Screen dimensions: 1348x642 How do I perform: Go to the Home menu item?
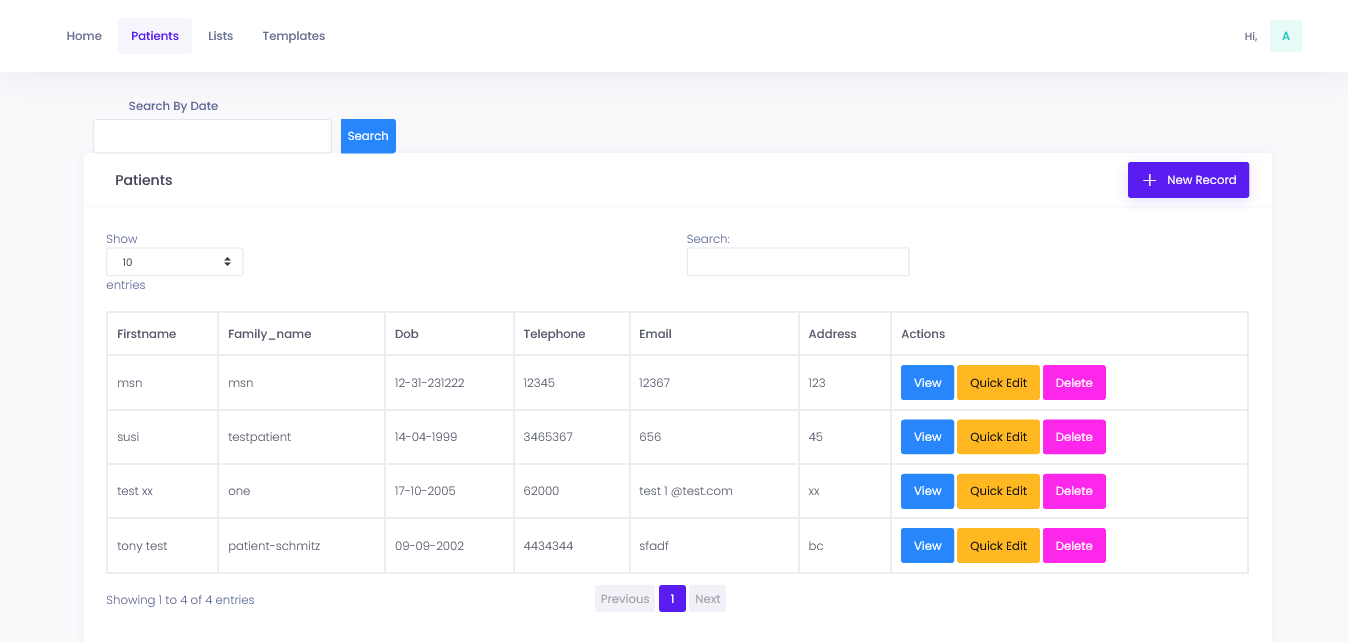click(84, 36)
